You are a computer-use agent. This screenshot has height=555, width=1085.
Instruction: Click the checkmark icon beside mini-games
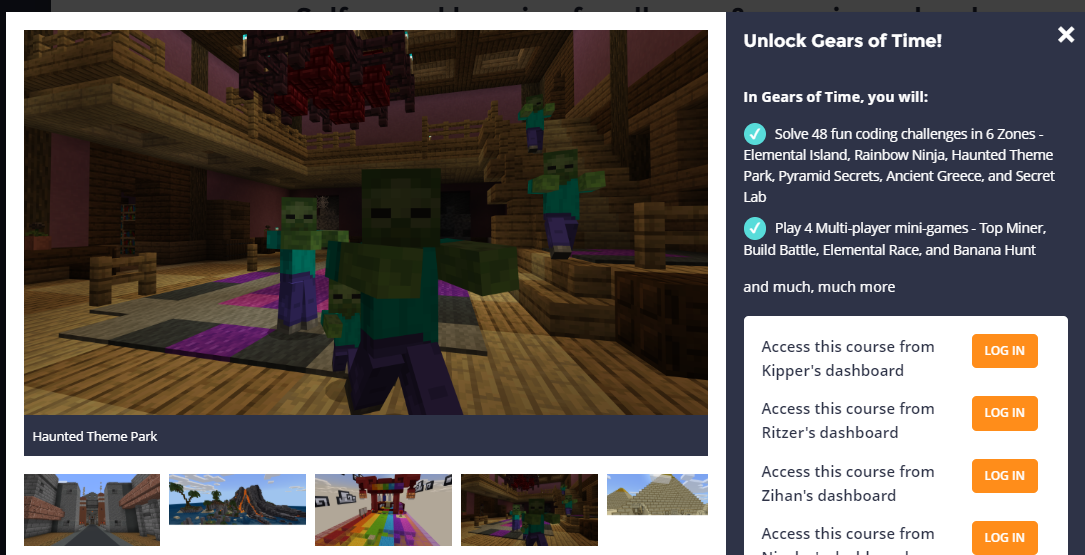[x=754, y=228]
